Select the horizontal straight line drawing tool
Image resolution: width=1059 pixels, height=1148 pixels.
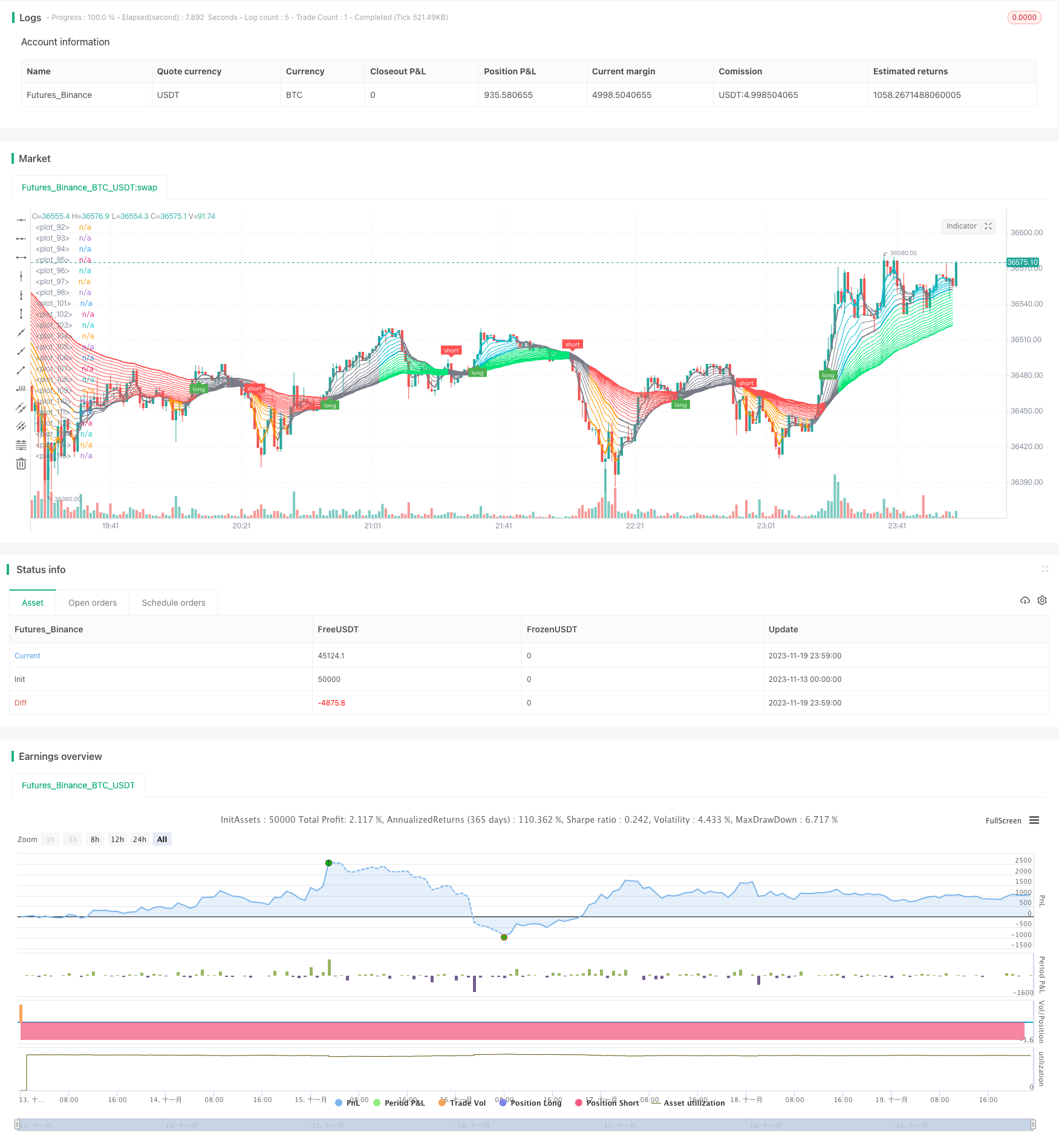click(x=21, y=220)
